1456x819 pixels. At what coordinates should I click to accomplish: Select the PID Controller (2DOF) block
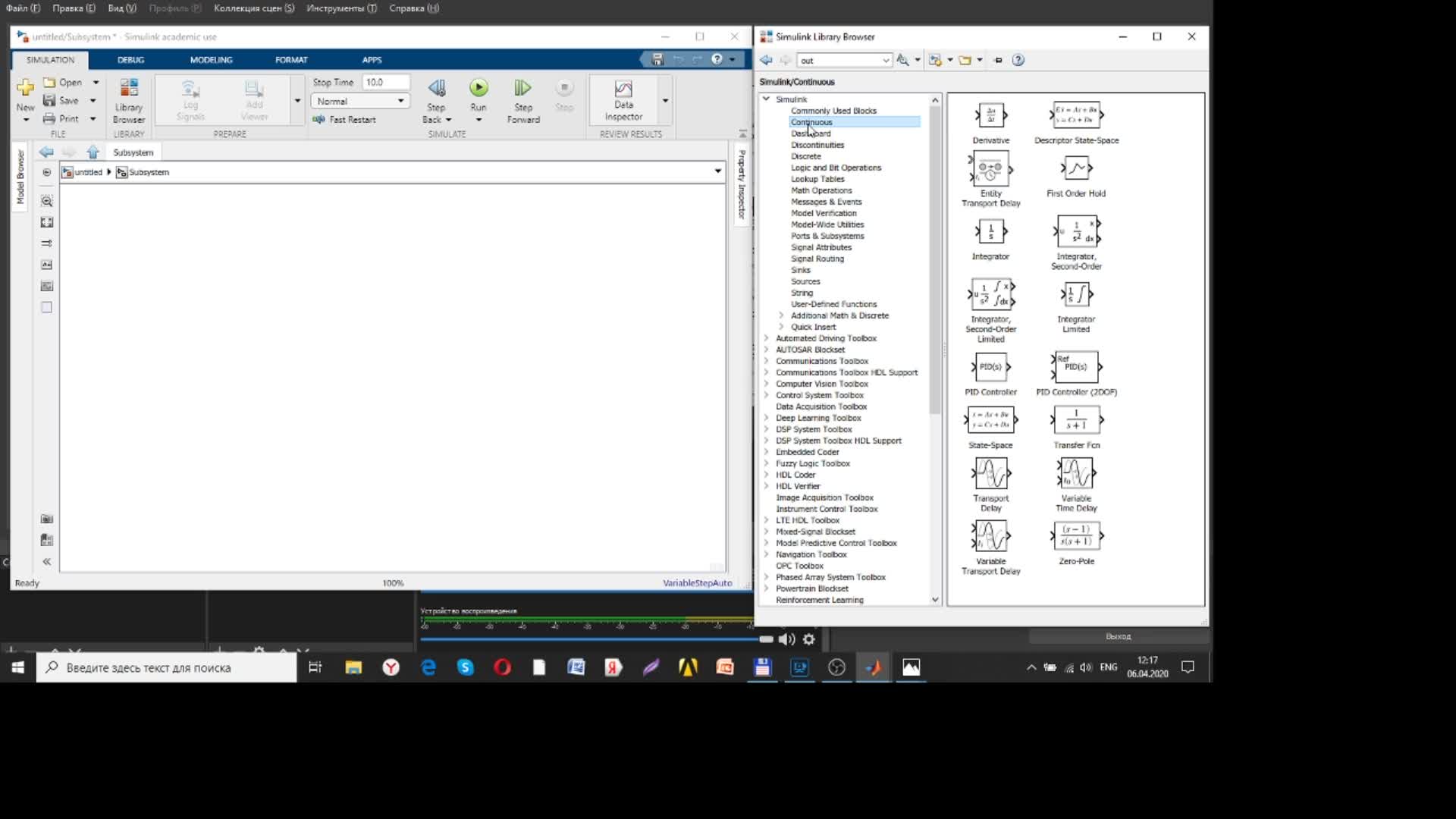click(x=1076, y=367)
